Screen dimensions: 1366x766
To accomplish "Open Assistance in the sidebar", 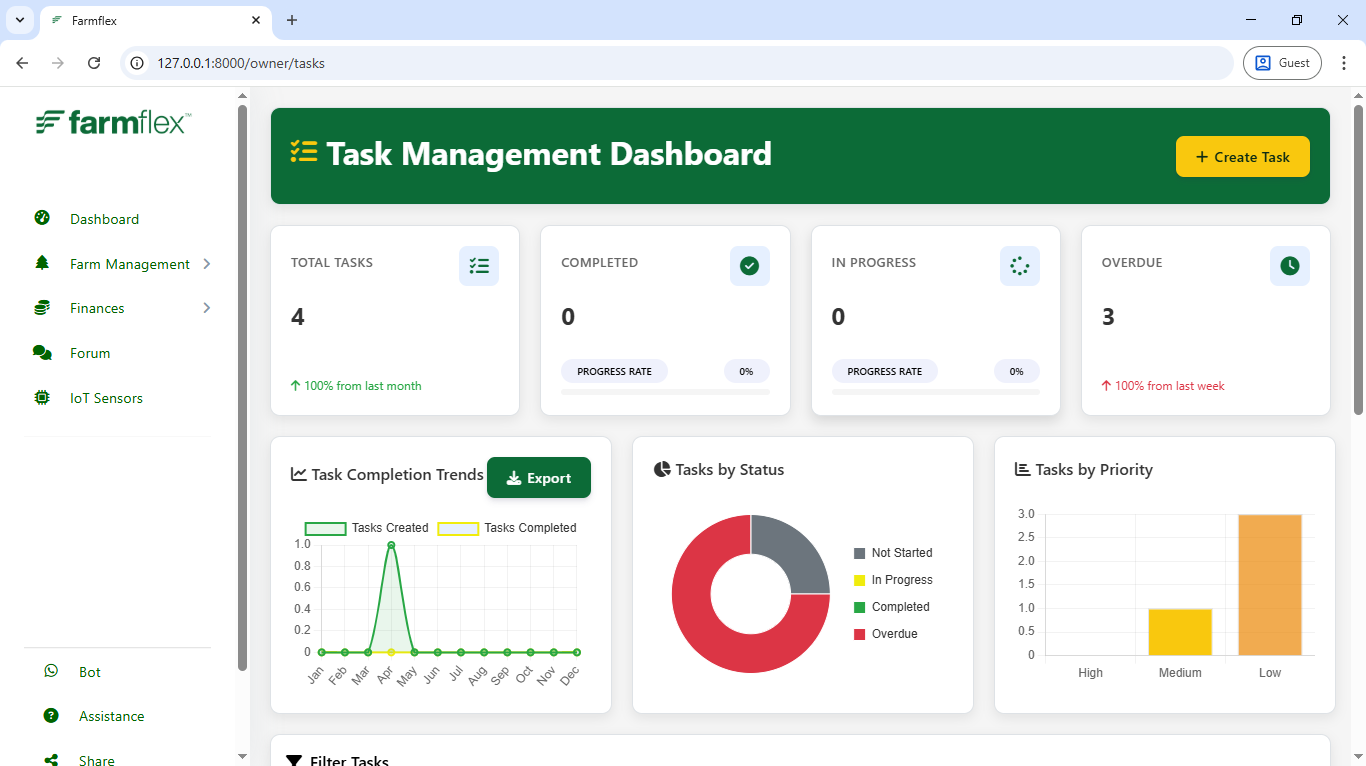I will 112,716.
